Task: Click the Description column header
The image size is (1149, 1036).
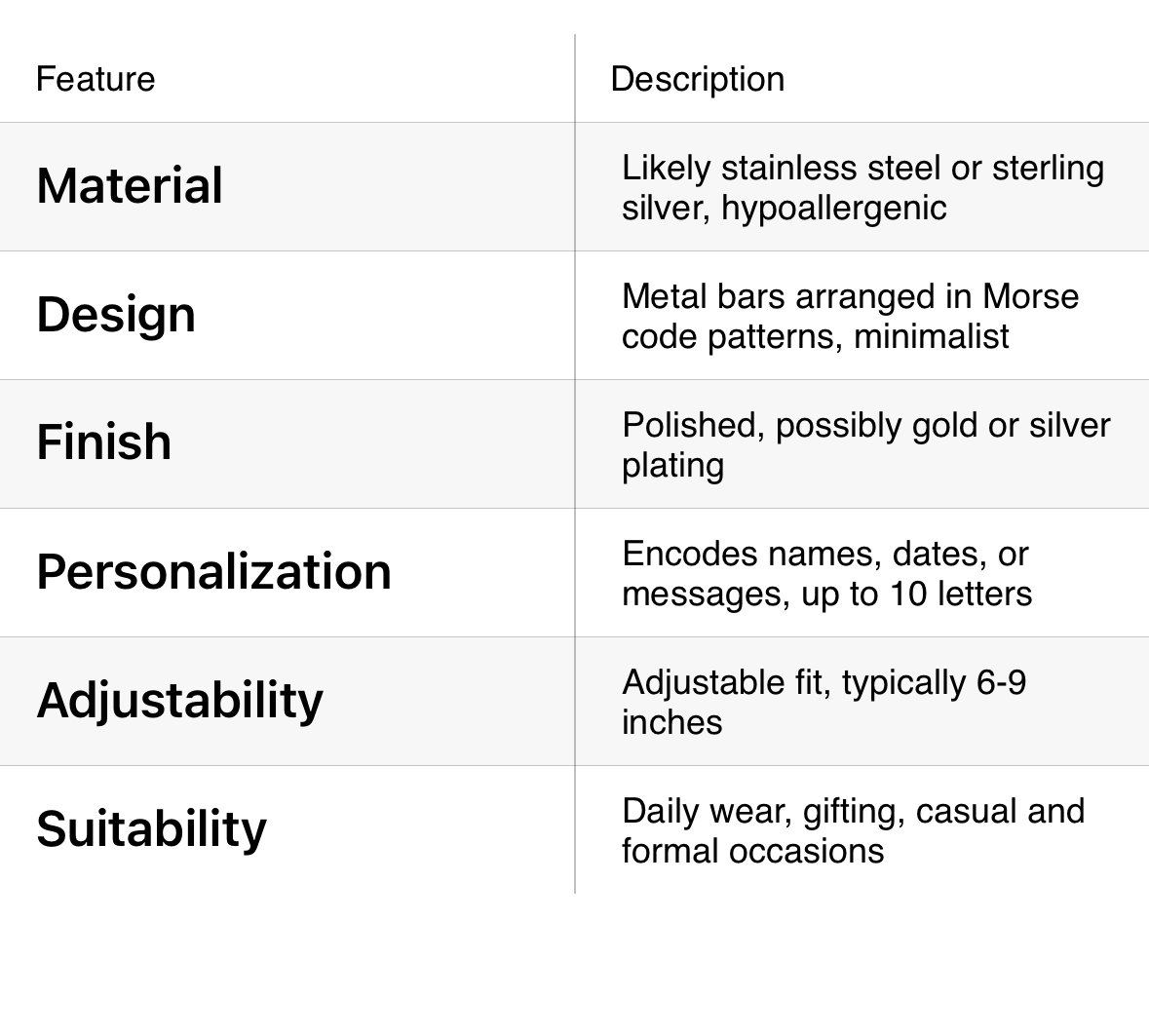Action: [697, 79]
